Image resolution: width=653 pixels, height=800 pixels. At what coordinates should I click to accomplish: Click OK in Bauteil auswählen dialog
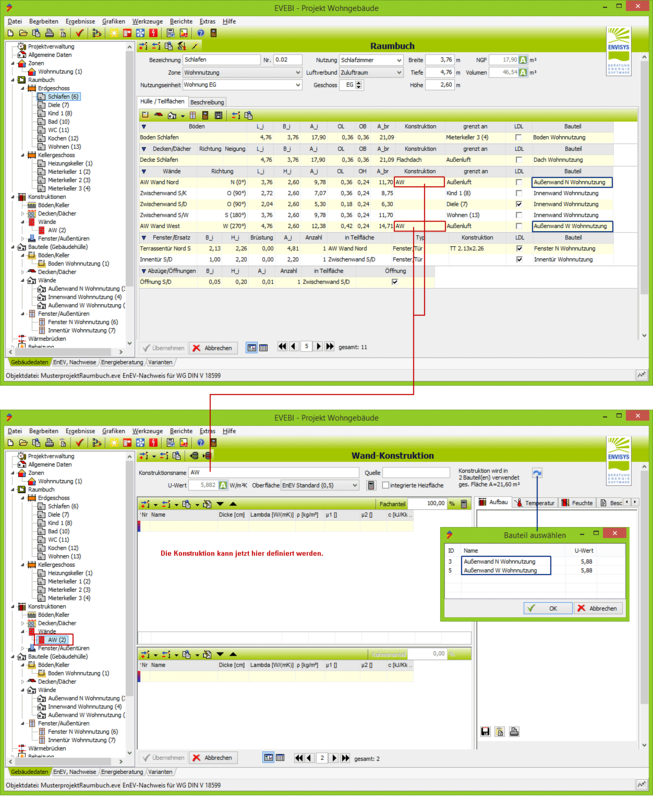point(546,608)
